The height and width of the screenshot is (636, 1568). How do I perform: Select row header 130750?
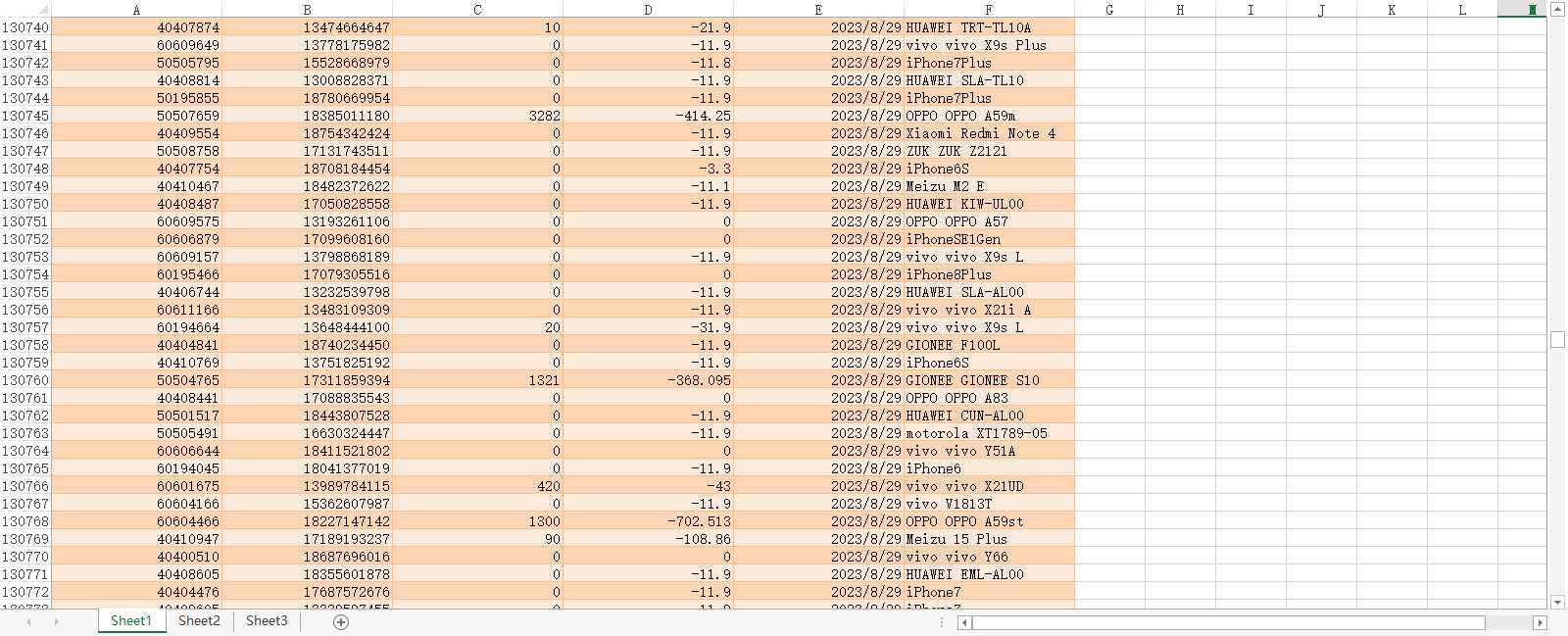pos(25,204)
